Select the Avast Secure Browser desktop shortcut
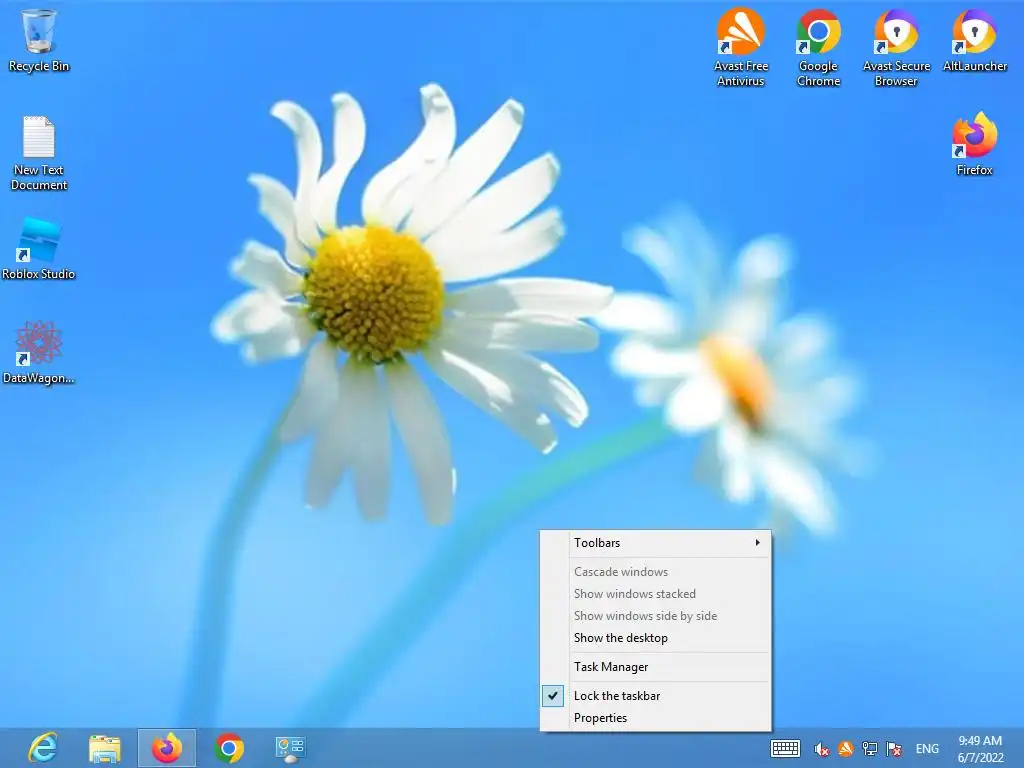 tap(896, 47)
